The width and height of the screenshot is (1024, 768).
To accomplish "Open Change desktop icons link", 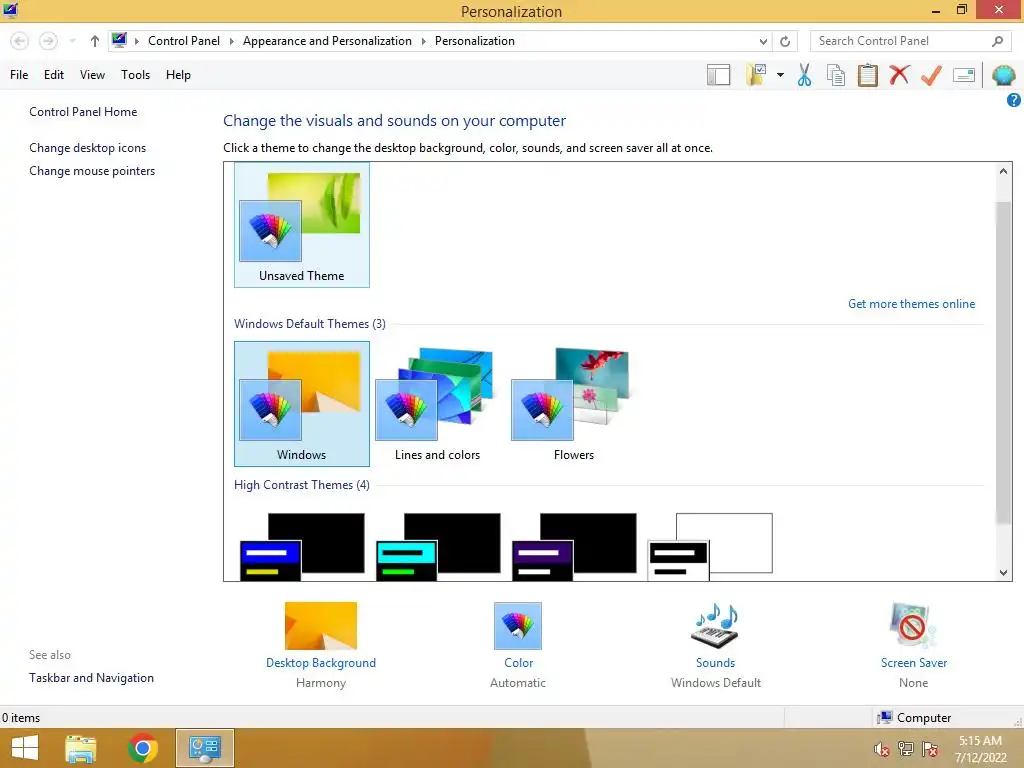I will (88, 148).
